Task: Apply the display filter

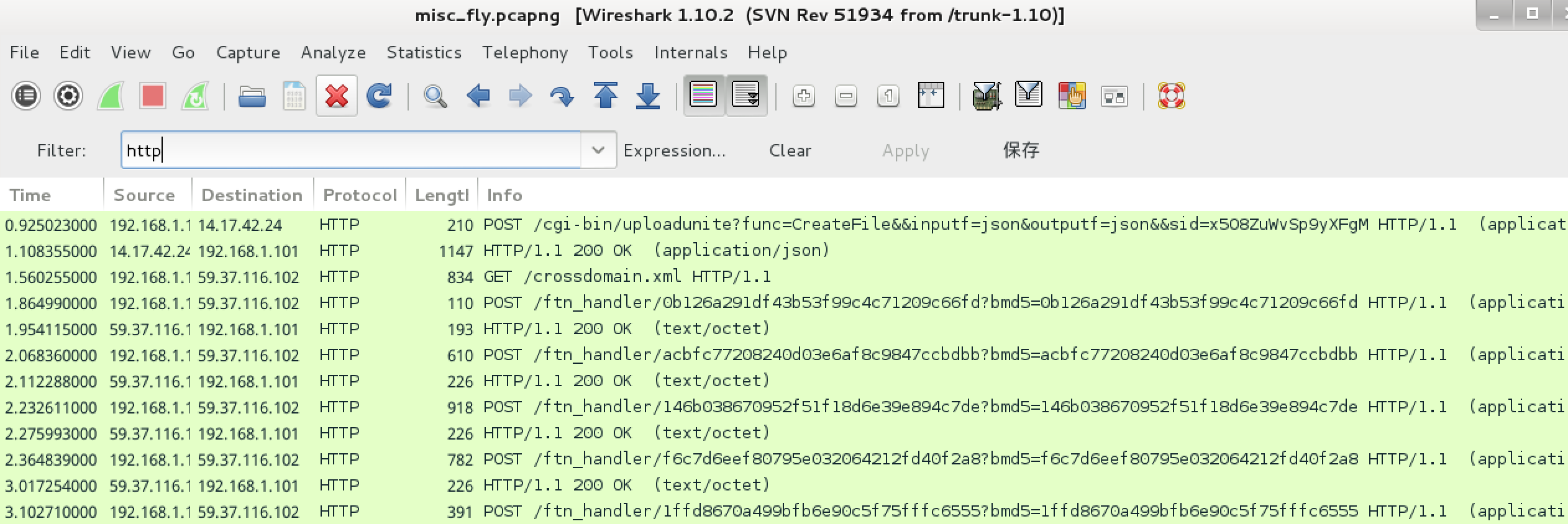Action: tap(906, 151)
